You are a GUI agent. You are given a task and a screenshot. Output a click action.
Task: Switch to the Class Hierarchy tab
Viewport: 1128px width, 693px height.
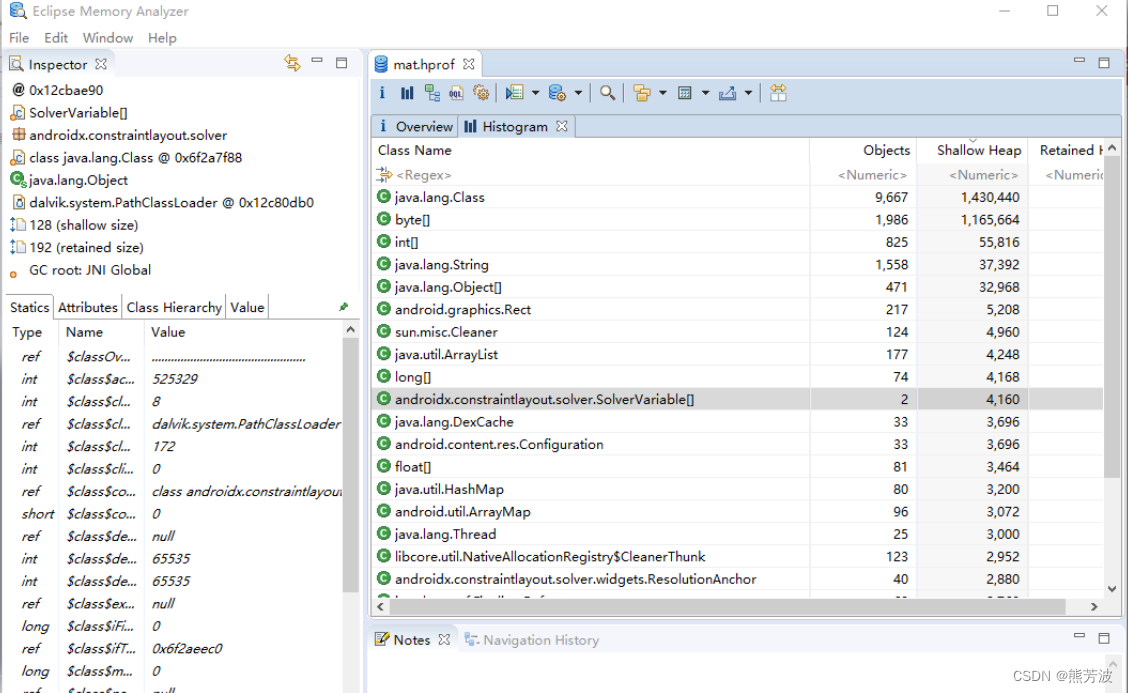point(173,307)
